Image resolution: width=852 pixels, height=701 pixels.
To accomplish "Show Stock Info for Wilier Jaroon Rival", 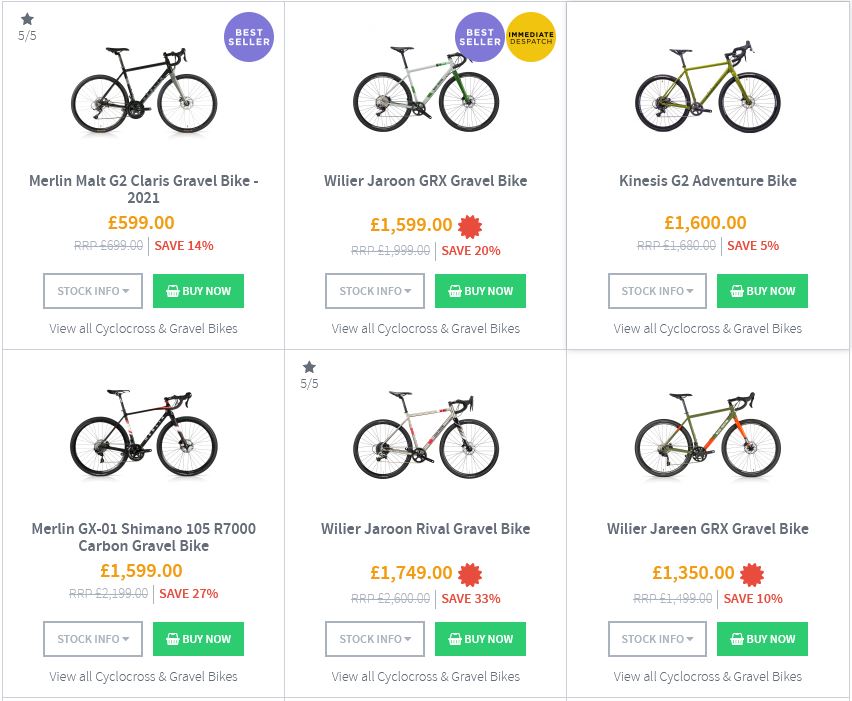I will click(375, 639).
